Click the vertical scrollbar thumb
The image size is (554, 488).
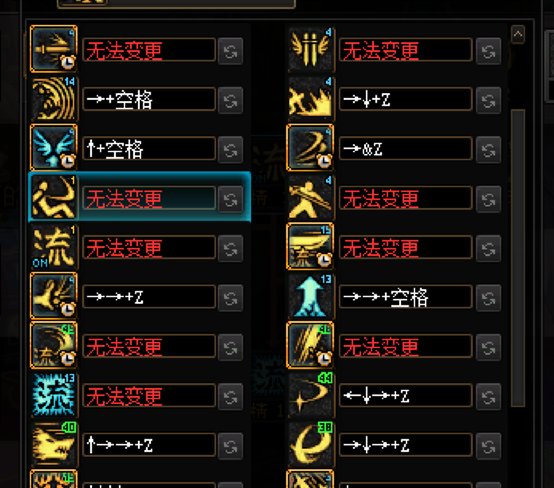(518, 258)
